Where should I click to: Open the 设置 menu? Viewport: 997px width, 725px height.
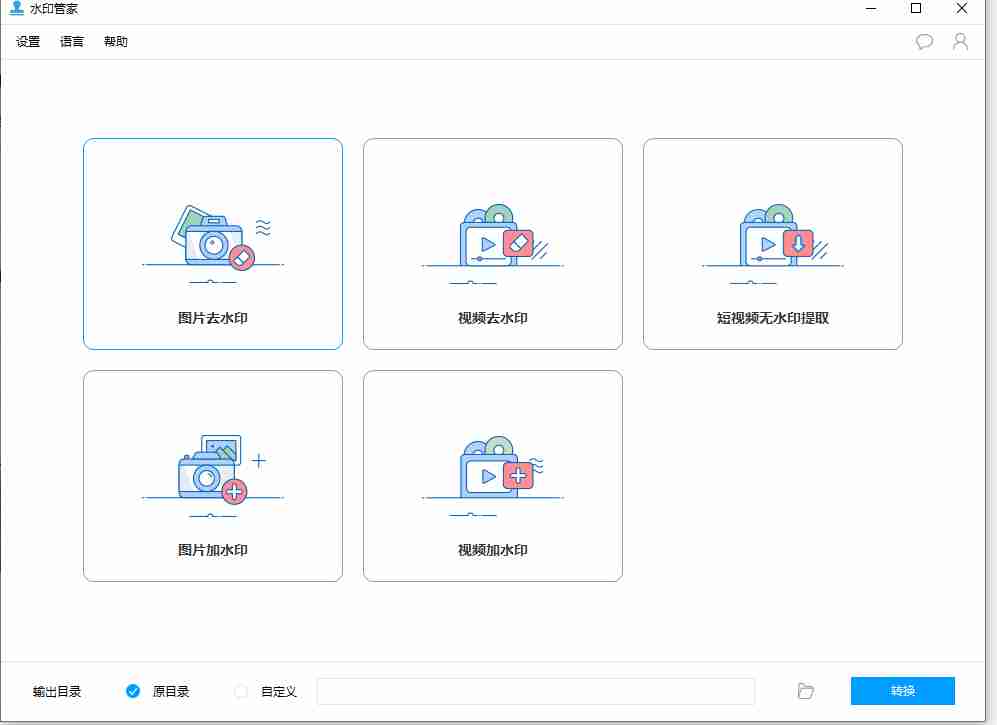[x=27, y=41]
